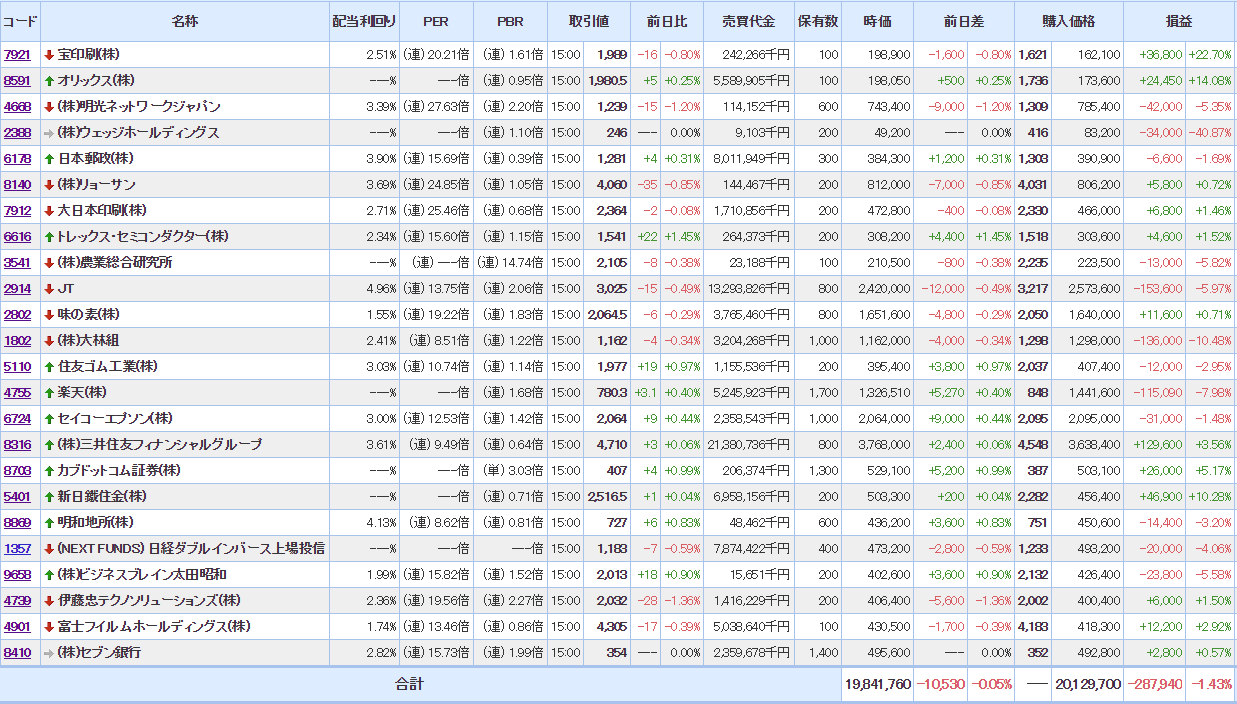This screenshot has width=1237, height=704.
Task: Click the 損益 column header
Action: click(x=1179, y=21)
